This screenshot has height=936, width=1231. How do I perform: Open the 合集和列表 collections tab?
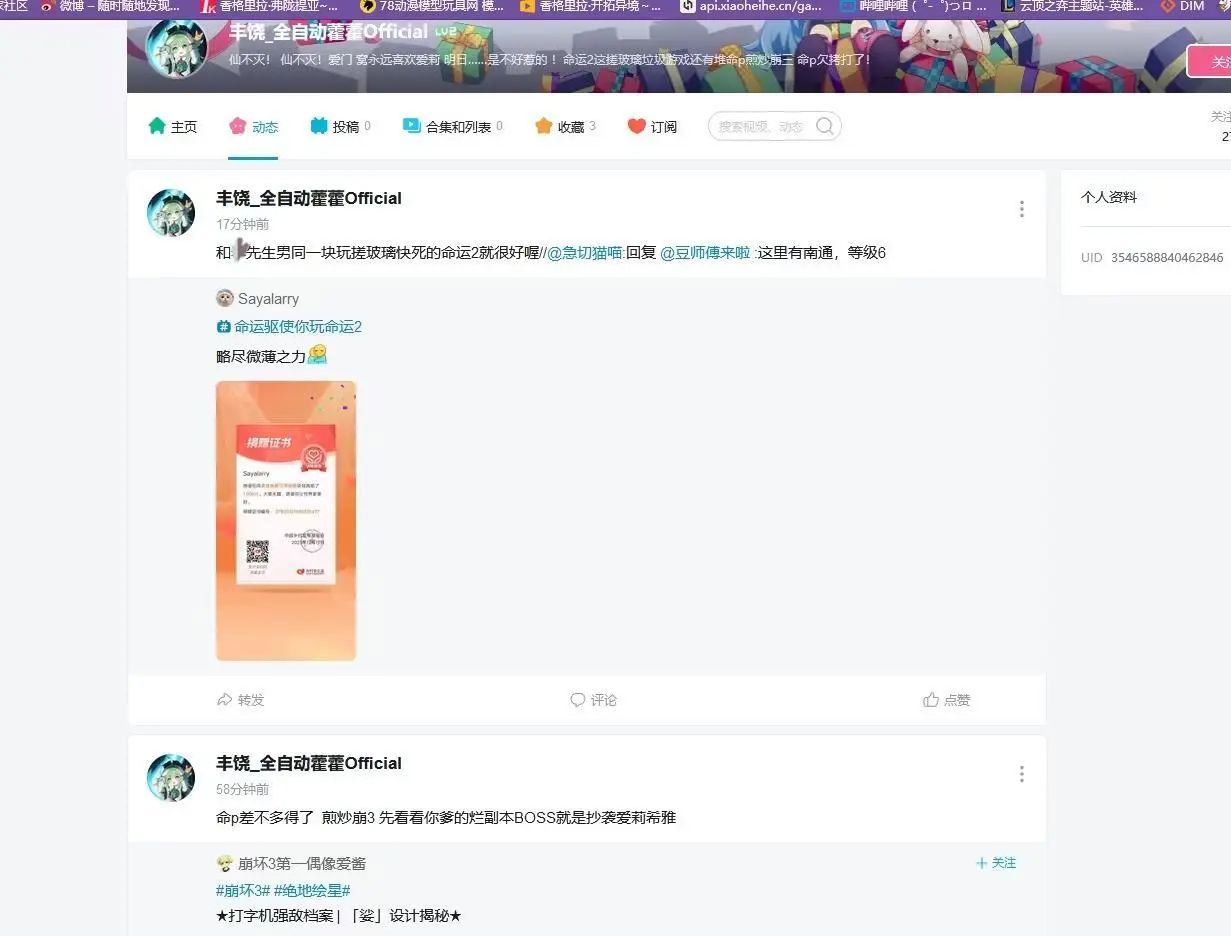pos(452,127)
